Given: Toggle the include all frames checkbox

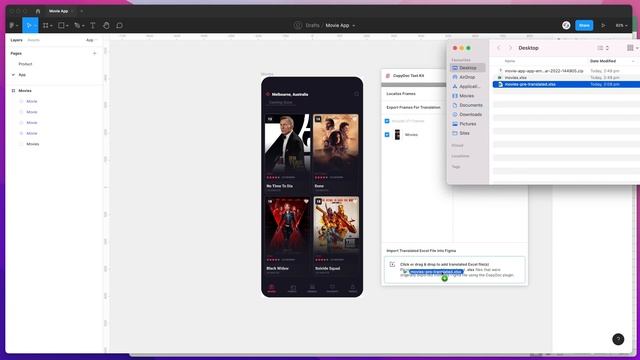Looking at the screenshot, I should point(387,121).
